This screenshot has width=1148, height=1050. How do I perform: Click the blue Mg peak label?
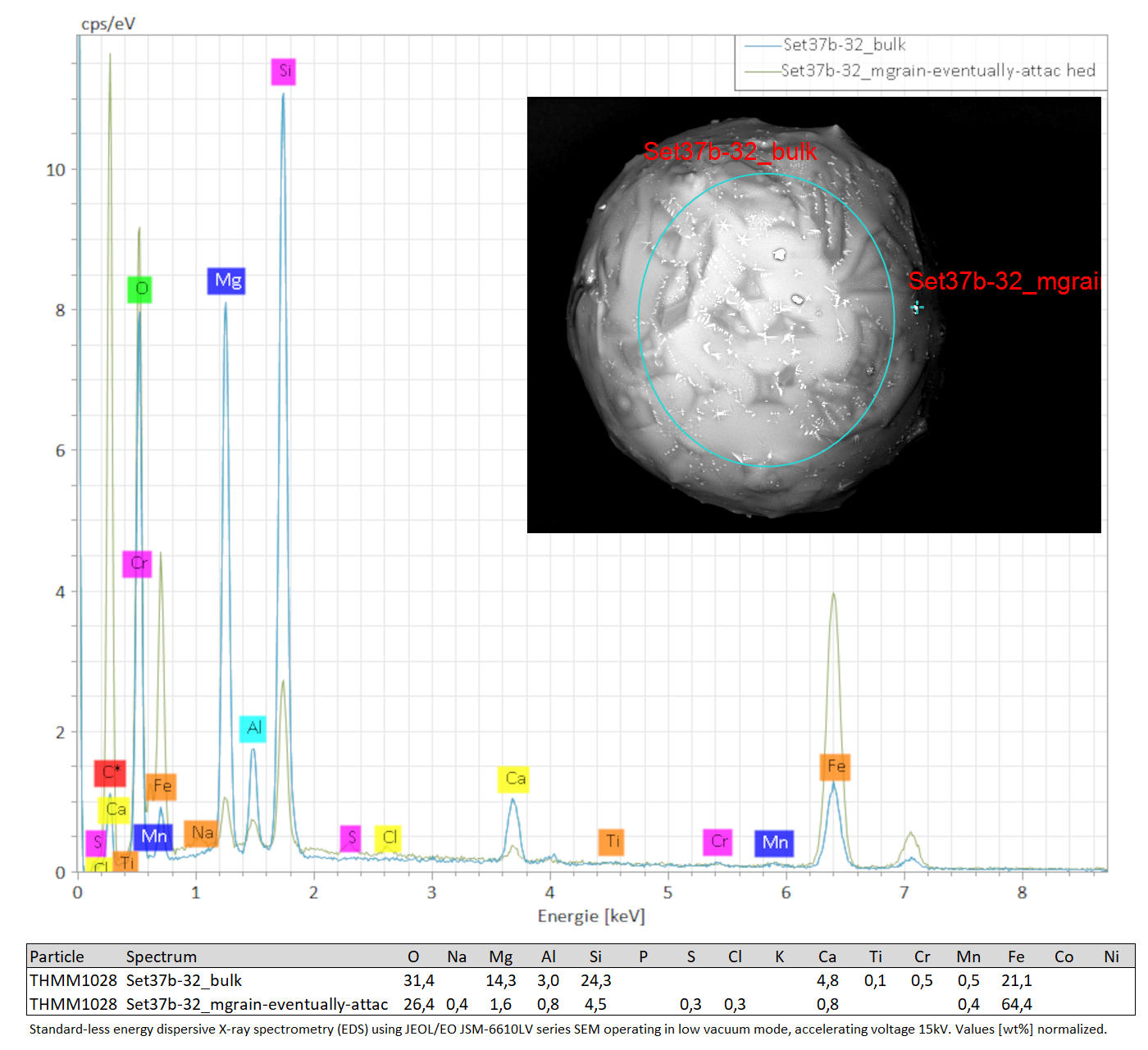pyautogui.click(x=227, y=281)
